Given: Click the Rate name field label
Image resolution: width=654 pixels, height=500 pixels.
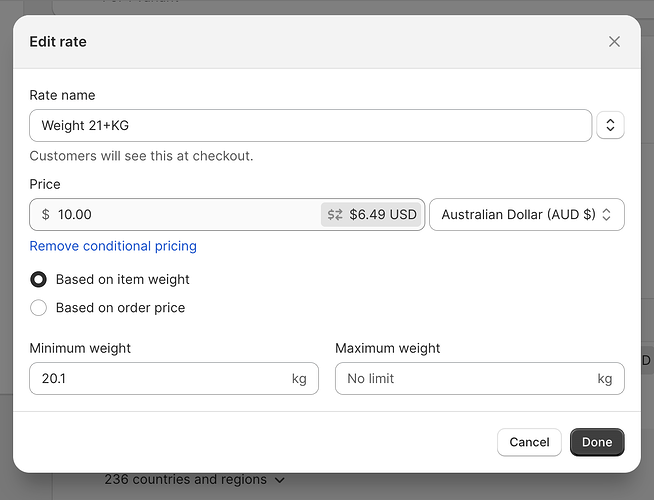Looking at the screenshot, I should click(x=63, y=95).
